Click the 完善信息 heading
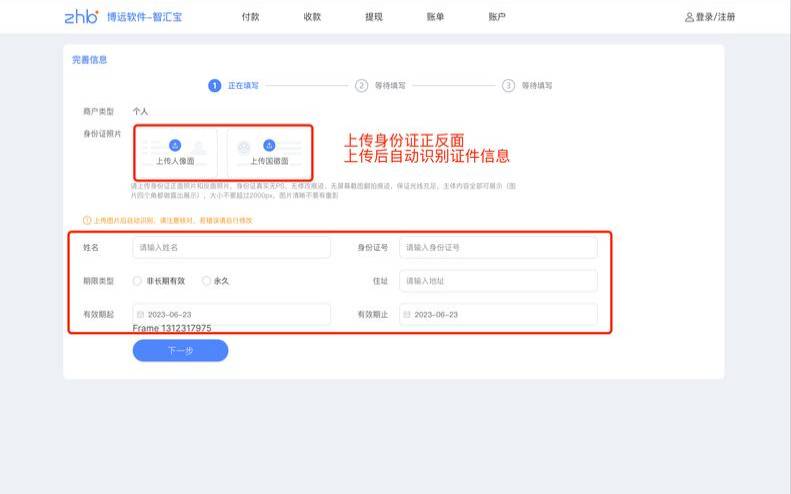This screenshot has height=494, width=791. coord(89,60)
